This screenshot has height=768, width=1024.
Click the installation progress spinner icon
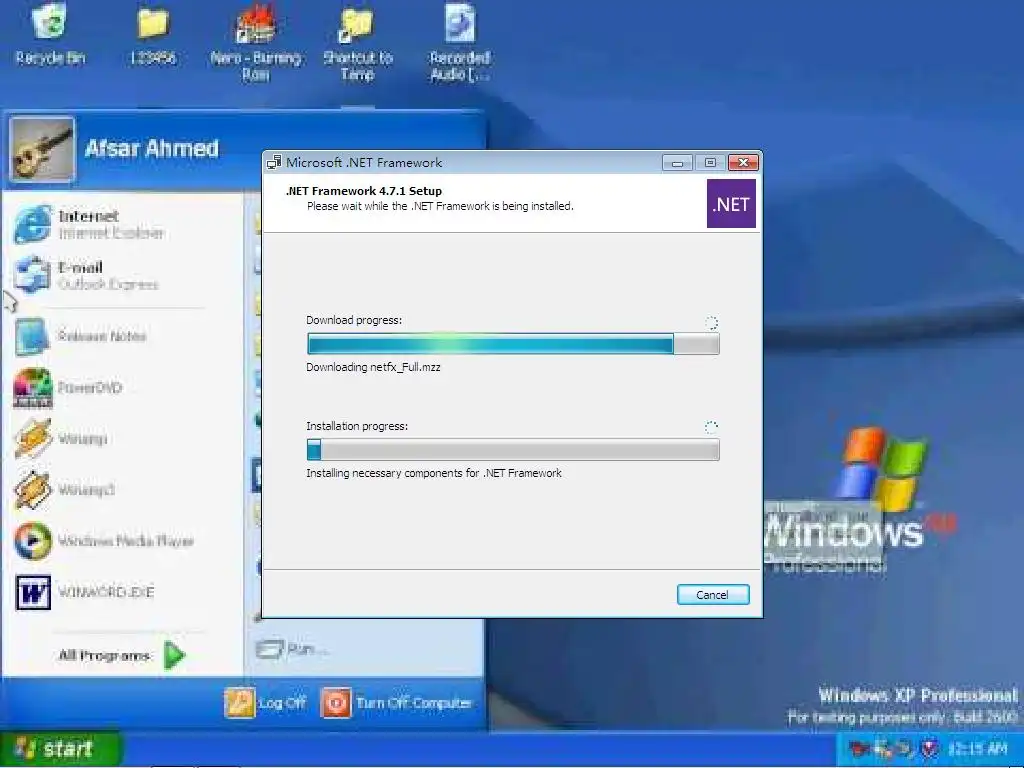pyautogui.click(x=711, y=427)
